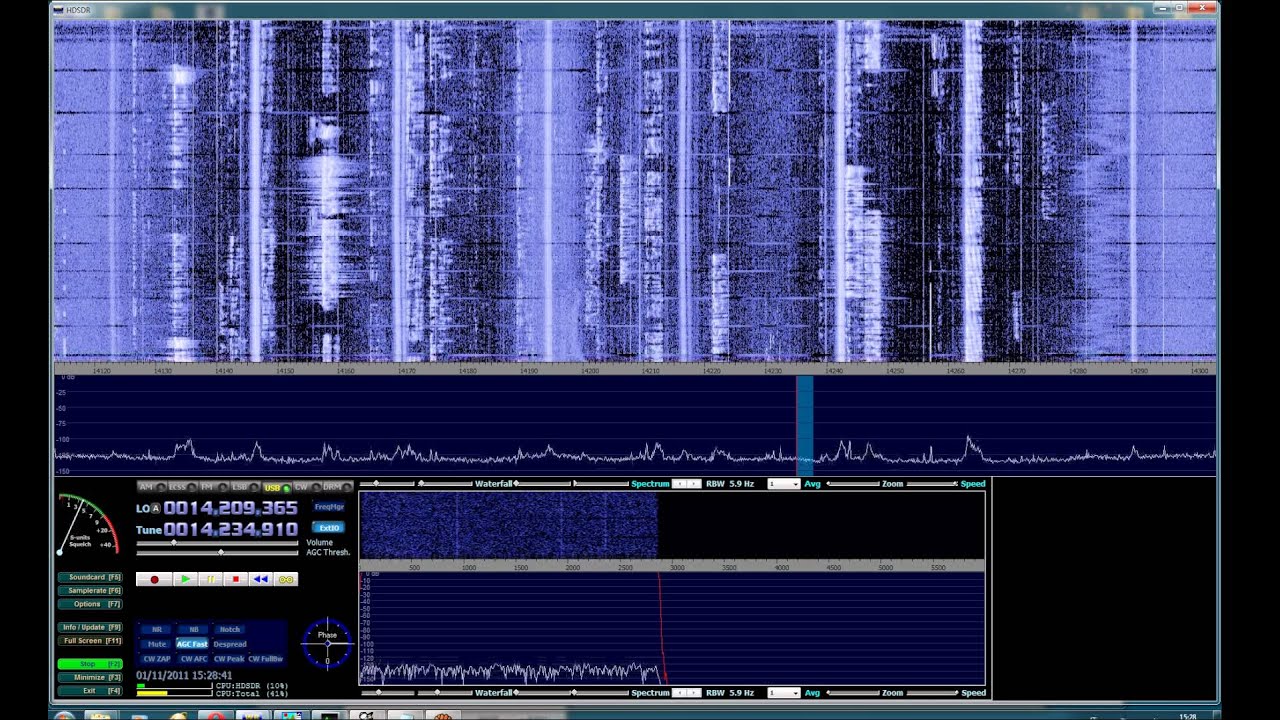Click the red filter edge in audio spectrum

(x=661, y=628)
